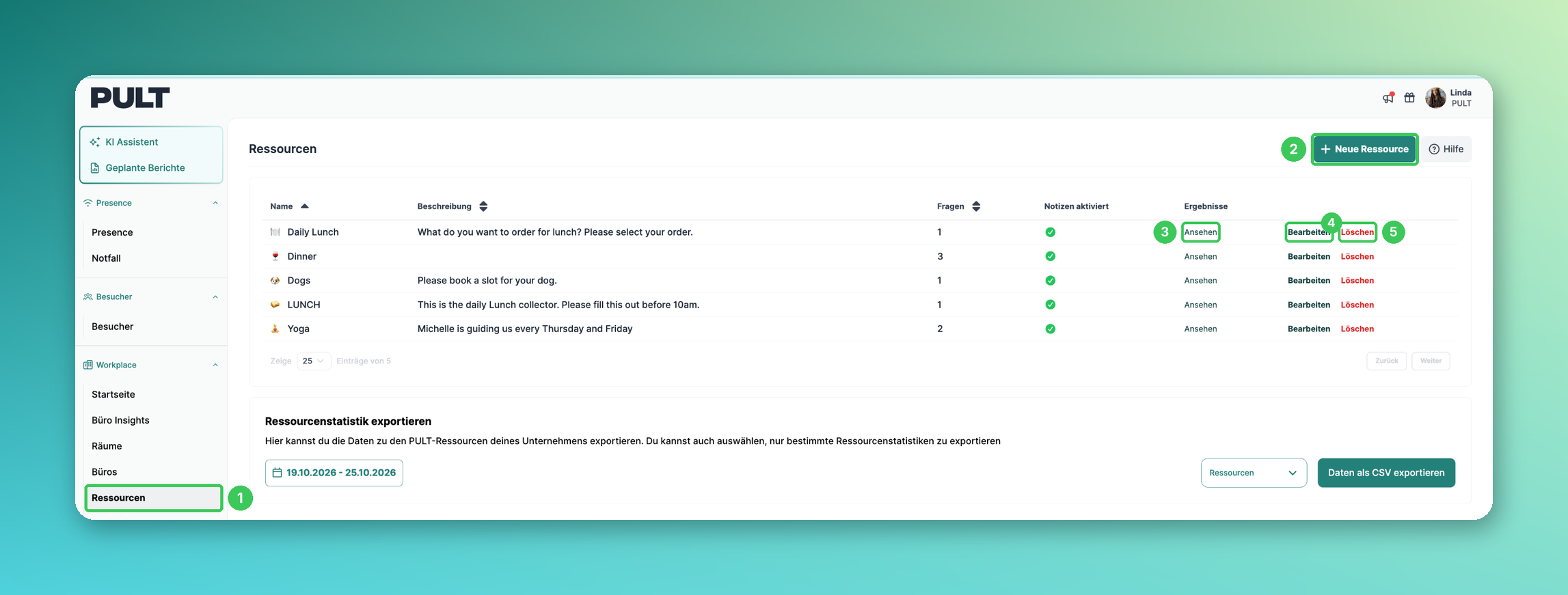The width and height of the screenshot is (1568, 595).
Task: Sort by the Fragen column arrows
Action: (976, 206)
